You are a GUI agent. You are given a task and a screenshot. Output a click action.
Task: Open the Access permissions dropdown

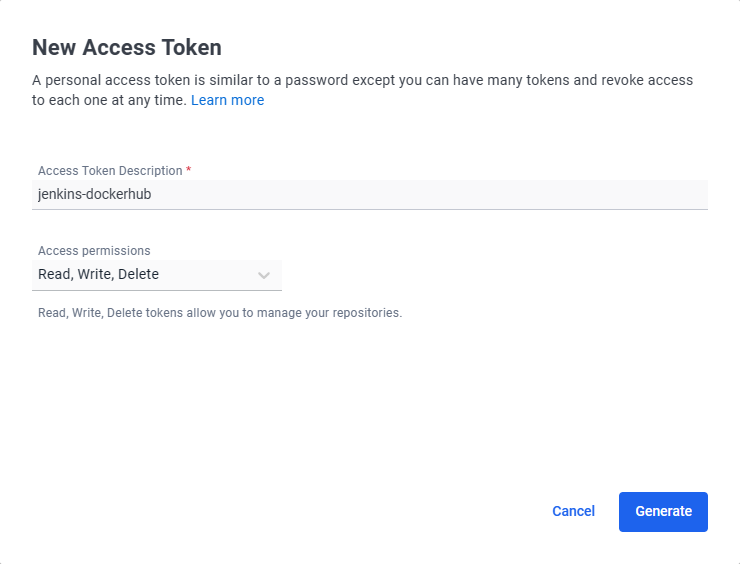pyautogui.click(x=157, y=275)
